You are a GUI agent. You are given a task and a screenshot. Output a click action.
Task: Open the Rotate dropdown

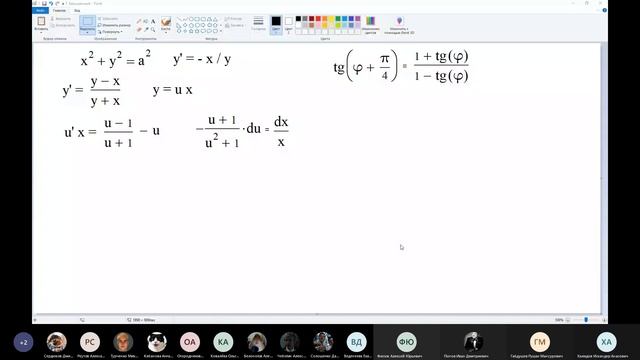tap(110, 32)
